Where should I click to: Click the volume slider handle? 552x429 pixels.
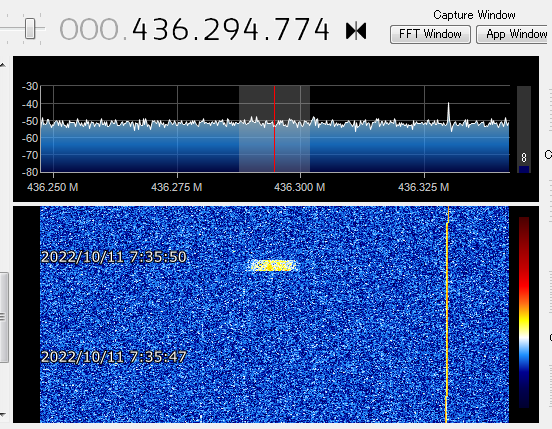pos(30,29)
